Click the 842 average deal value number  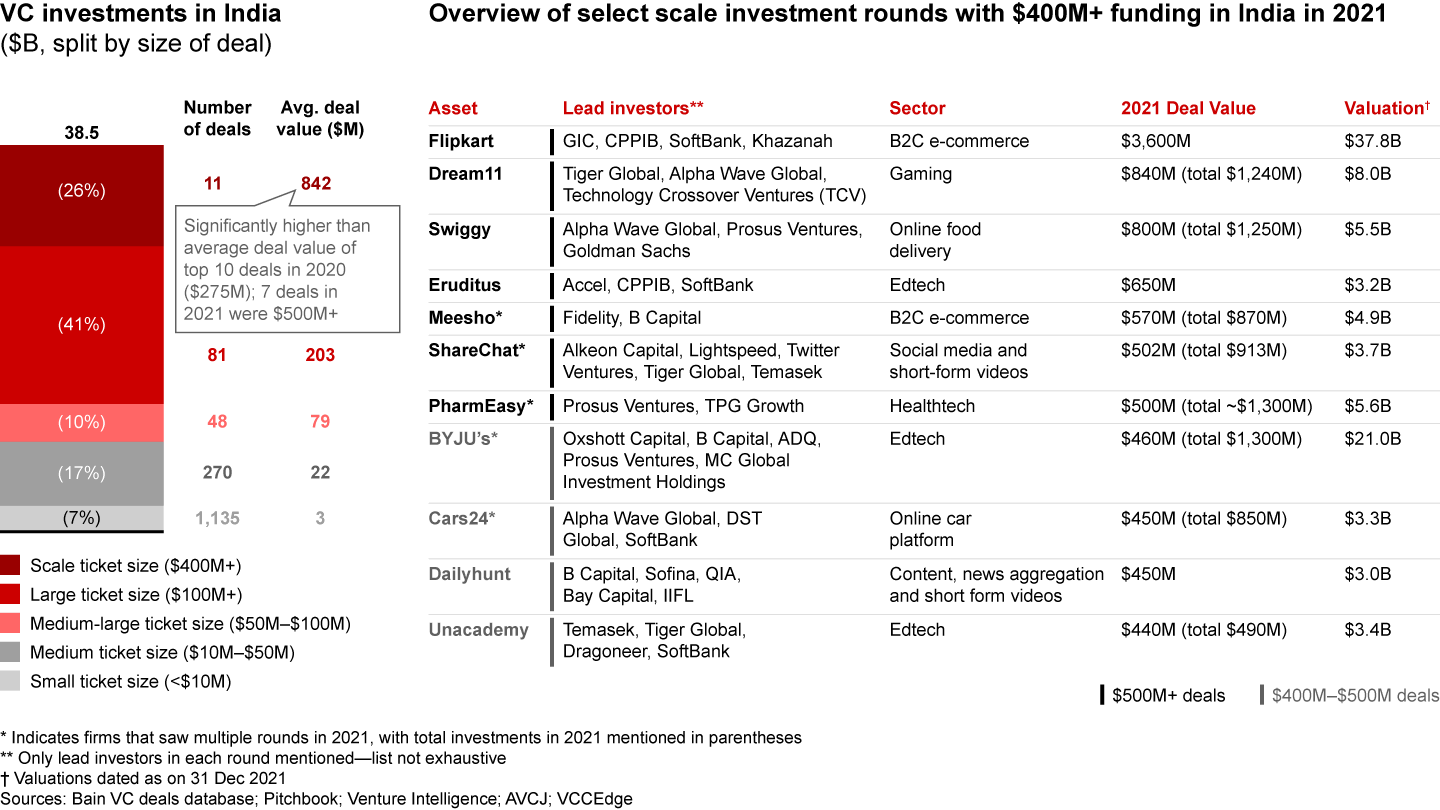[316, 183]
